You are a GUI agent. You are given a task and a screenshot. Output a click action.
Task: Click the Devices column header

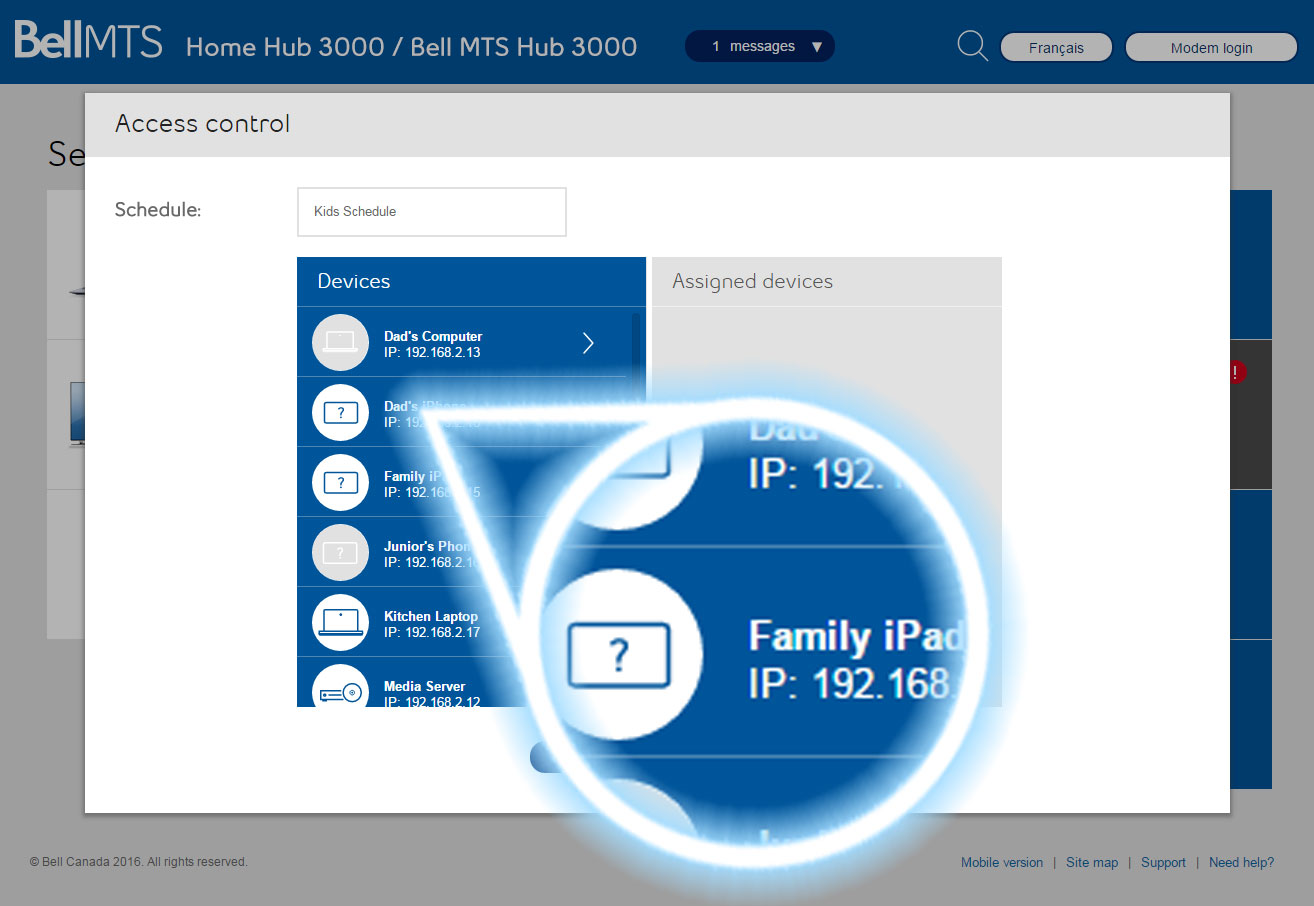tap(471, 282)
